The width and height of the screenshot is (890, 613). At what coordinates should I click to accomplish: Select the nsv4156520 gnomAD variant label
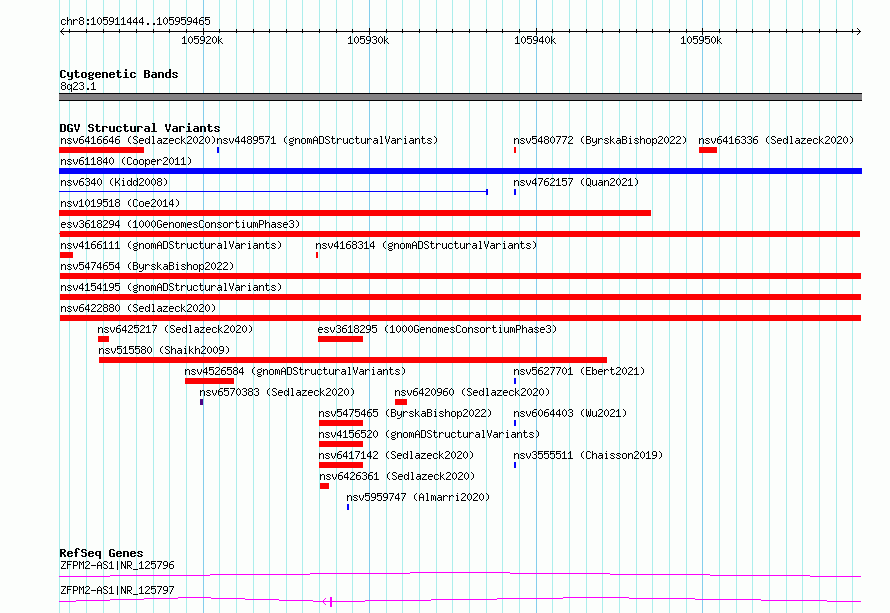(429, 434)
